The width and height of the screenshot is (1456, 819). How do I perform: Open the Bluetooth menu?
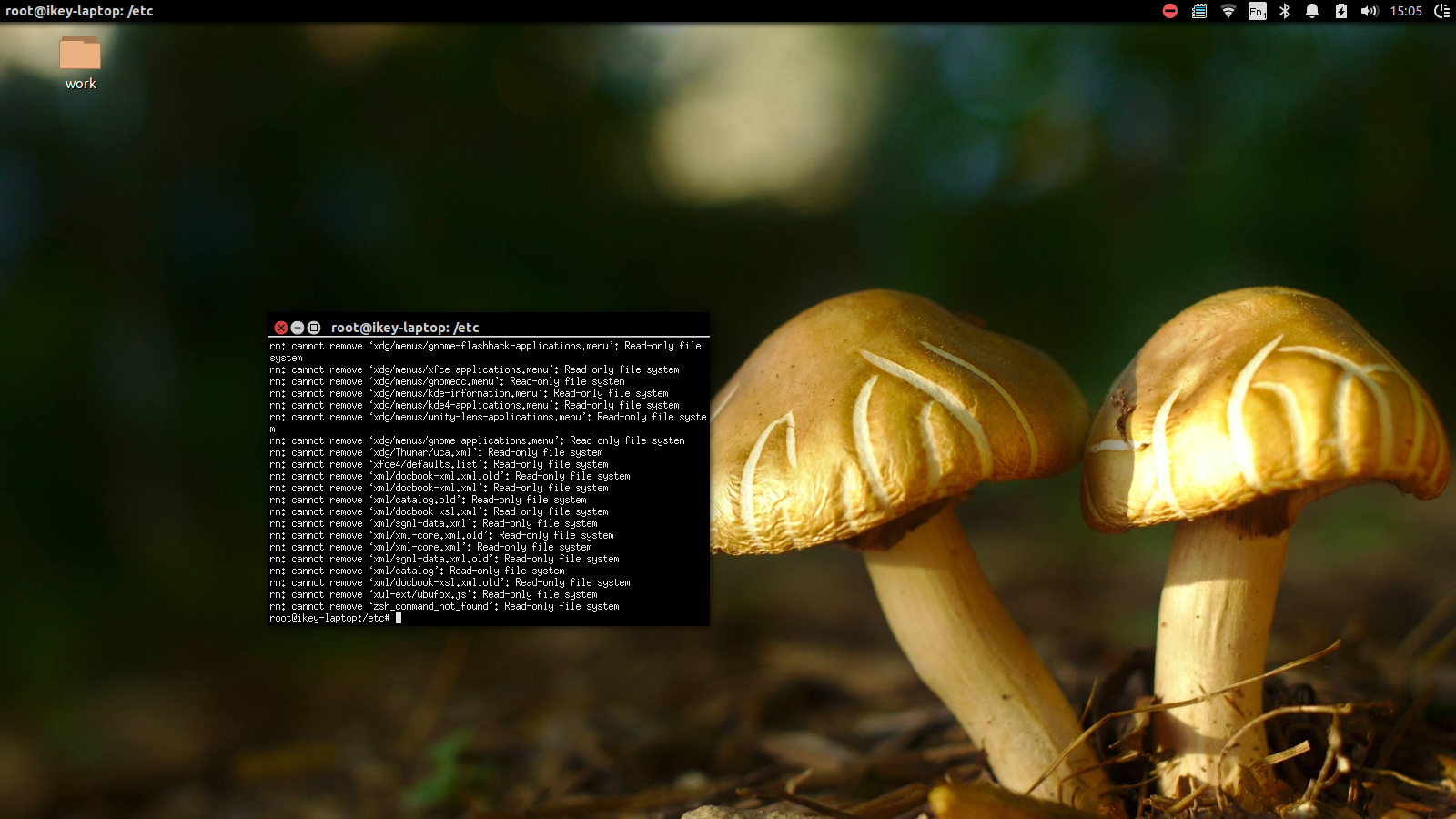(1285, 11)
